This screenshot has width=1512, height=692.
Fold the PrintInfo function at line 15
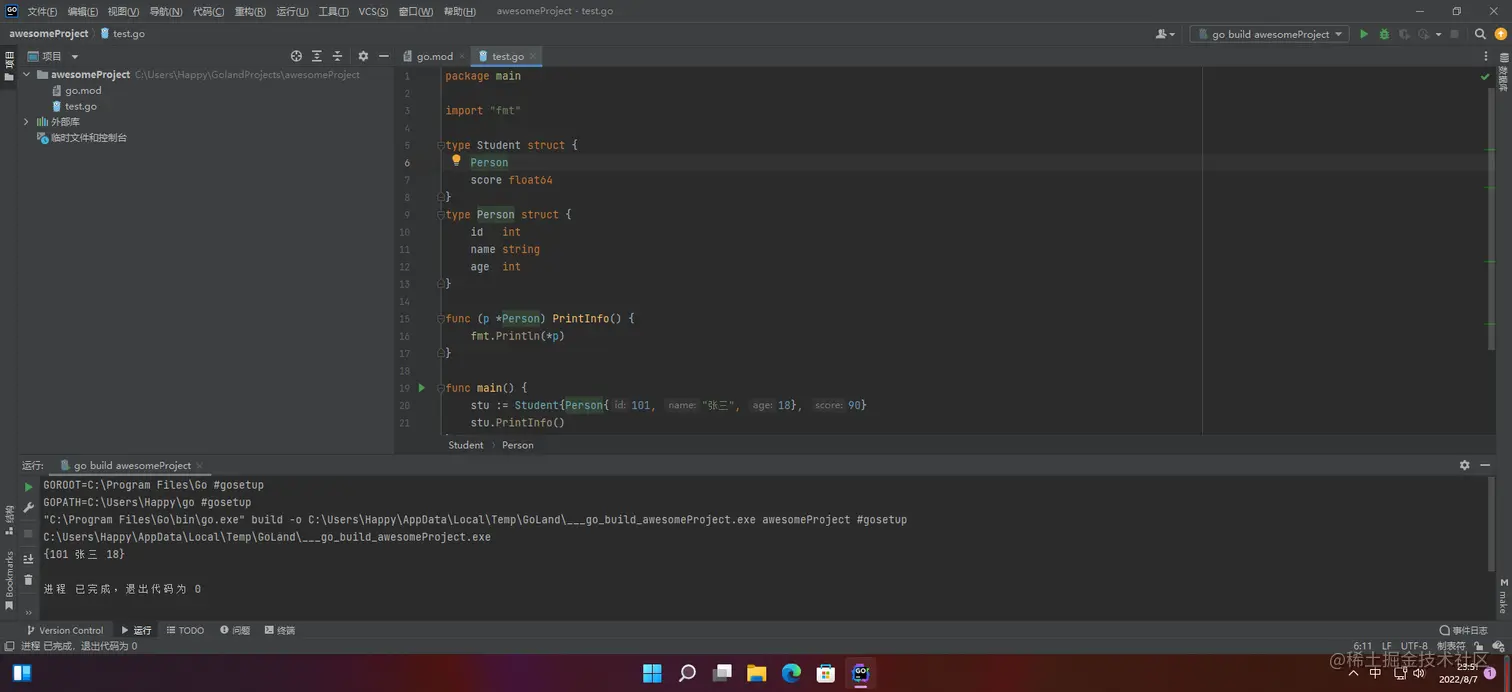click(x=440, y=319)
